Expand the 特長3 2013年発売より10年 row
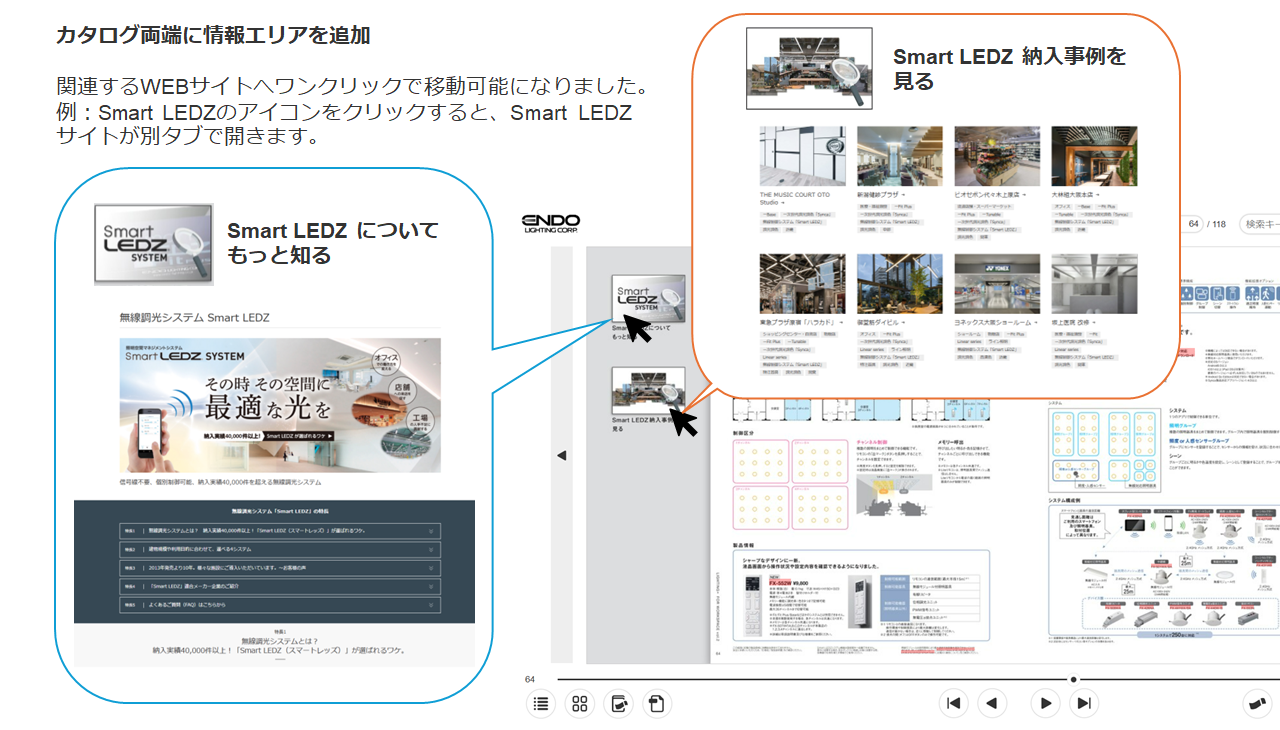1280x730 pixels. pyautogui.click(x=280, y=568)
